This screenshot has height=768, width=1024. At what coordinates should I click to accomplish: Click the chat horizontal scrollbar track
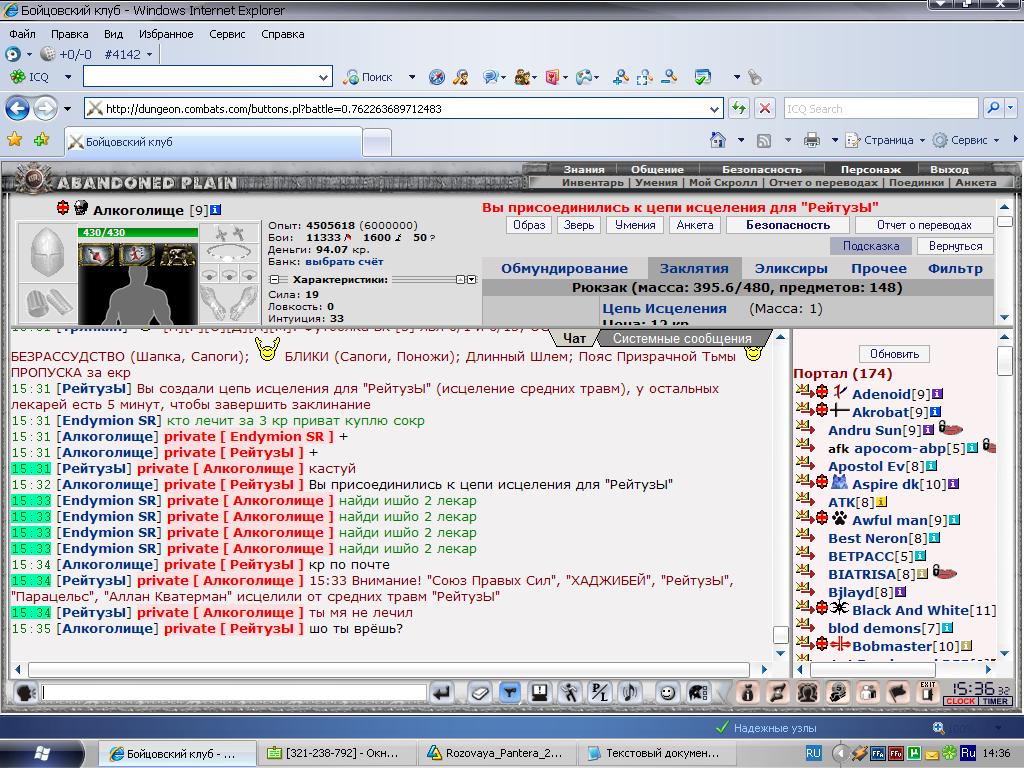pos(389,669)
